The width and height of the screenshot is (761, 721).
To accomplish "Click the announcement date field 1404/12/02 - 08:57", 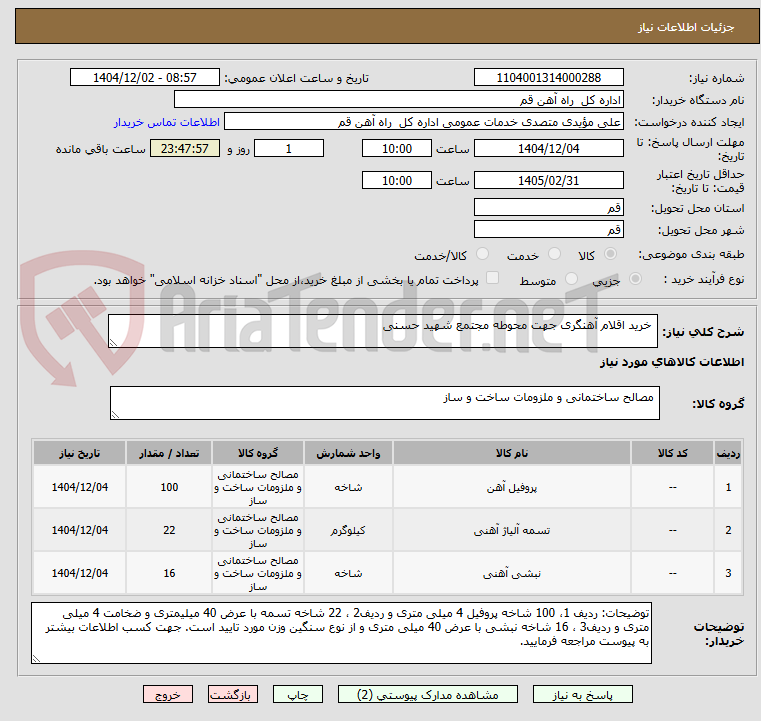I will coord(145,78).
